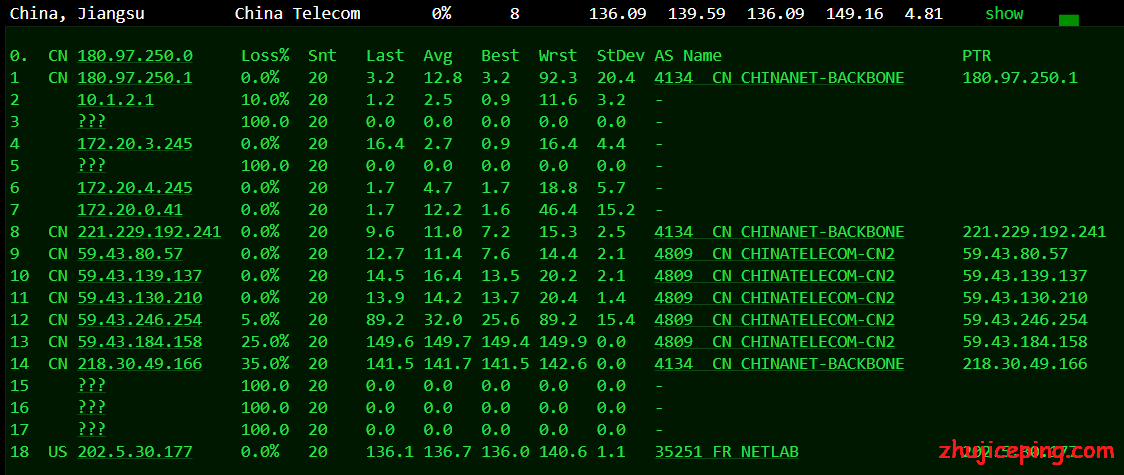
Task: Open the 35251 FR NETLAB AS link
Action: 726,452
